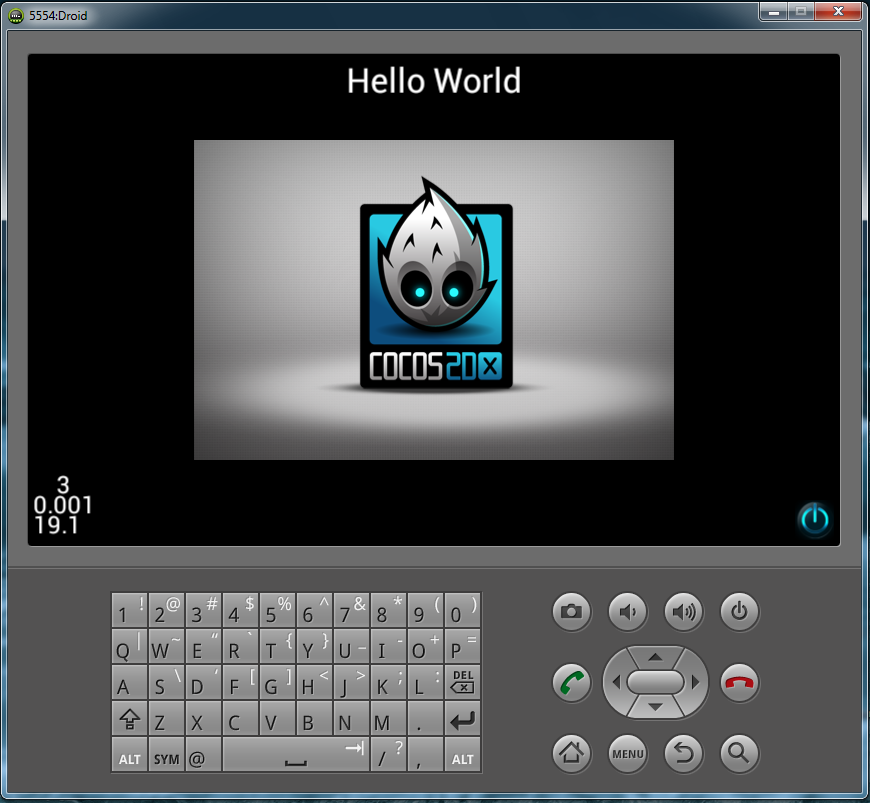Click the B key
870x803 pixels.
coord(314,718)
